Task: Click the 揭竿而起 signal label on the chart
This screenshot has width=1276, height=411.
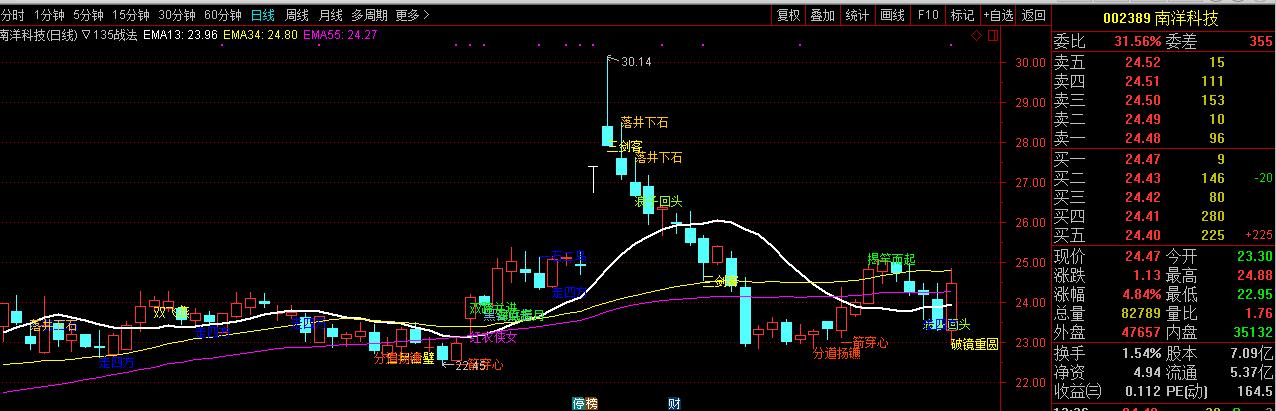Action: (x=890, y=259)
